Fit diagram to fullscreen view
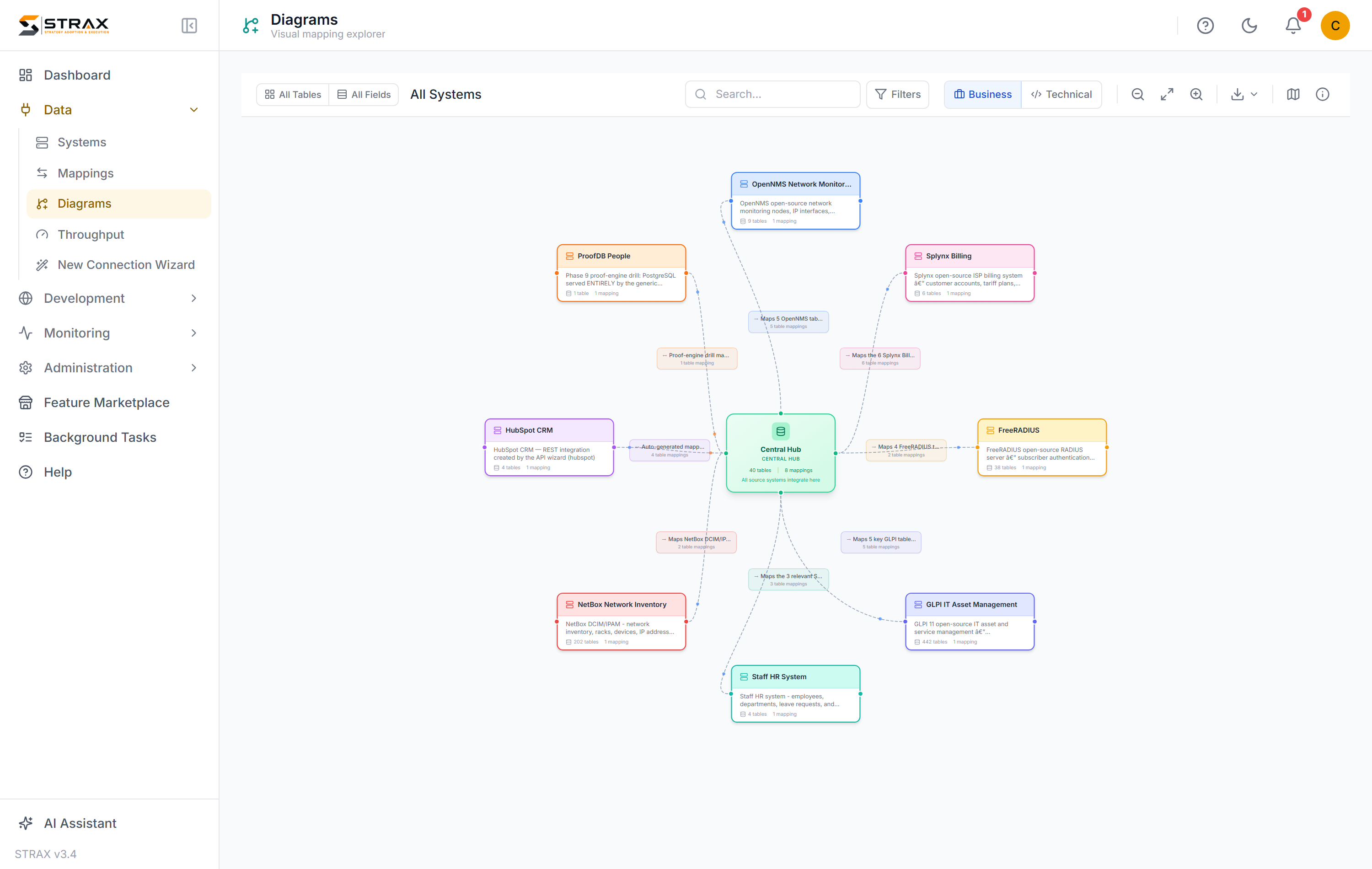 click(1167, 94)
